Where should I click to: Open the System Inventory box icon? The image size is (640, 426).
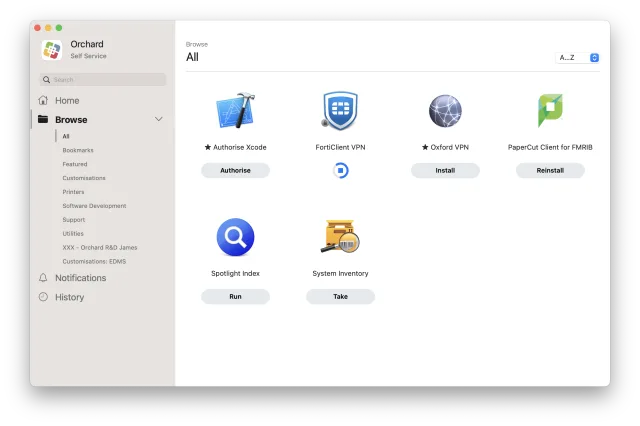340,237
